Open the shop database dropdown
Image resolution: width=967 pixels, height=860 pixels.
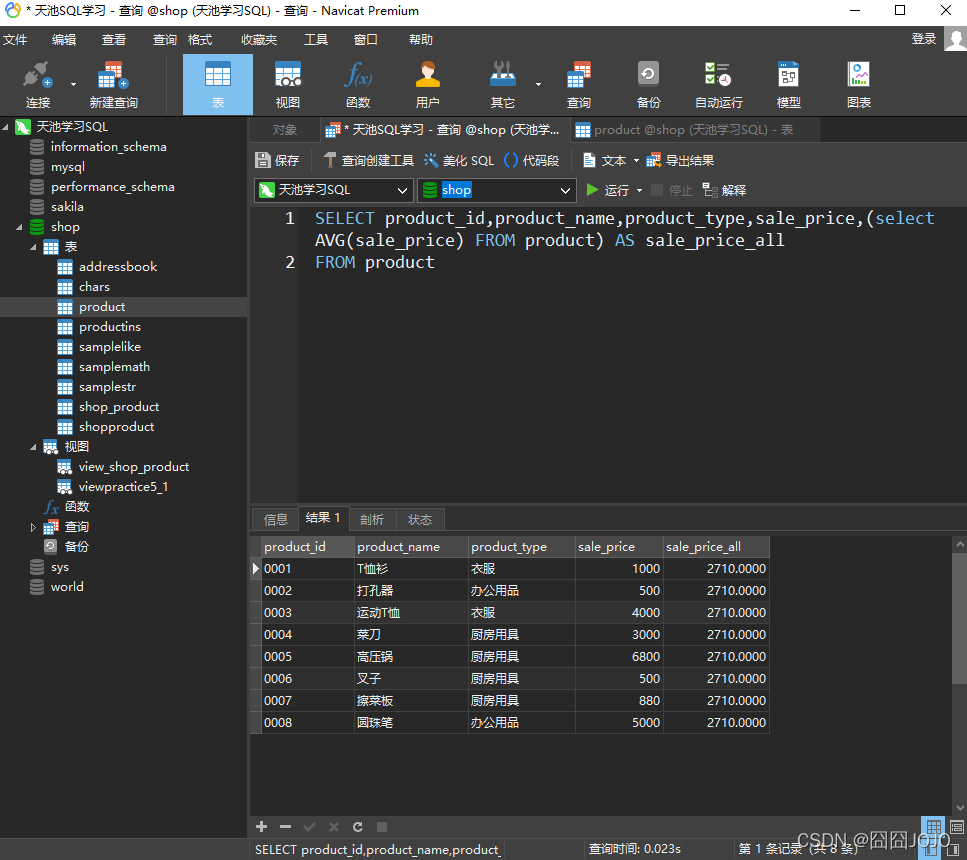[496, 190]
